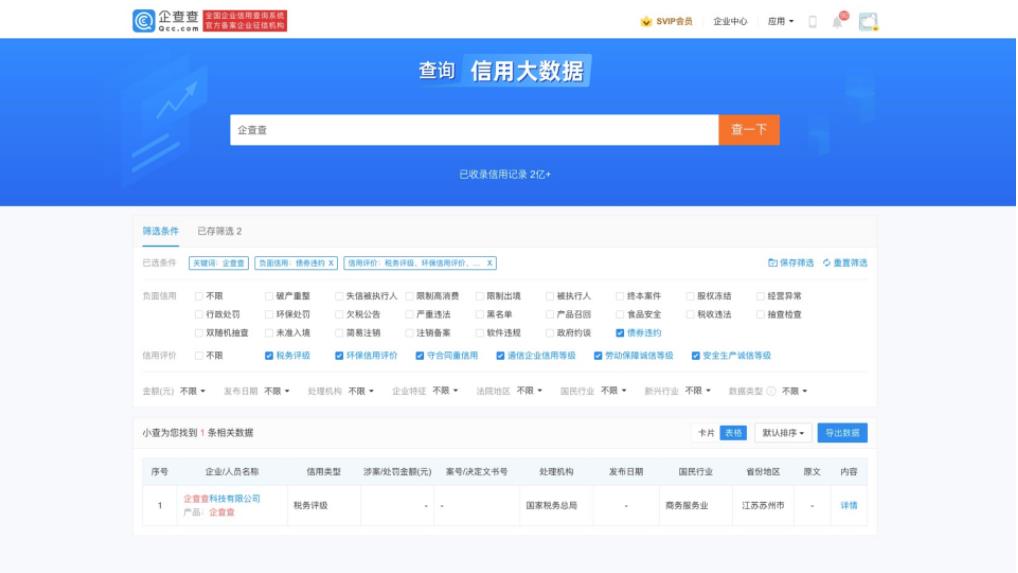1018x573 pixels.
Task: Click the mobile phone icon in header
Action: (812, 21)
